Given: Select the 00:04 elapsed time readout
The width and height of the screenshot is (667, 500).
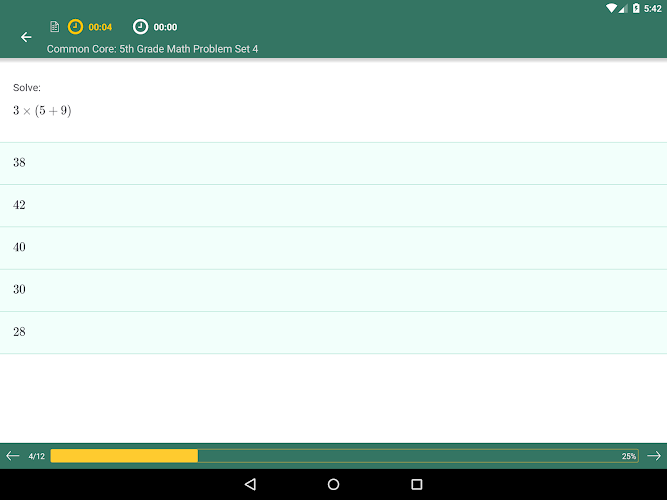Looking at the screenshot, I should (100, 27).
